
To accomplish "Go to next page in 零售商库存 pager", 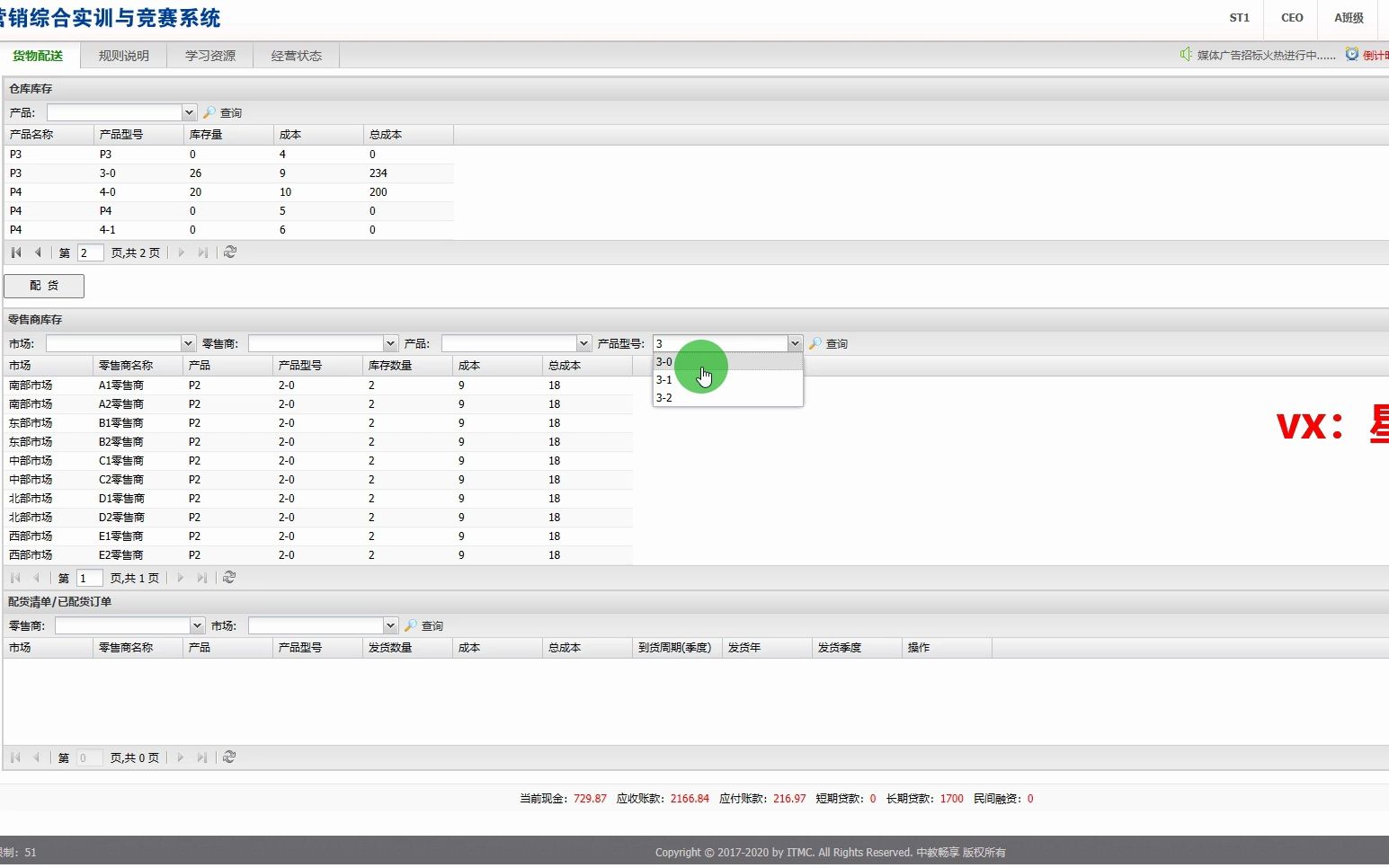I will (180, 578).
